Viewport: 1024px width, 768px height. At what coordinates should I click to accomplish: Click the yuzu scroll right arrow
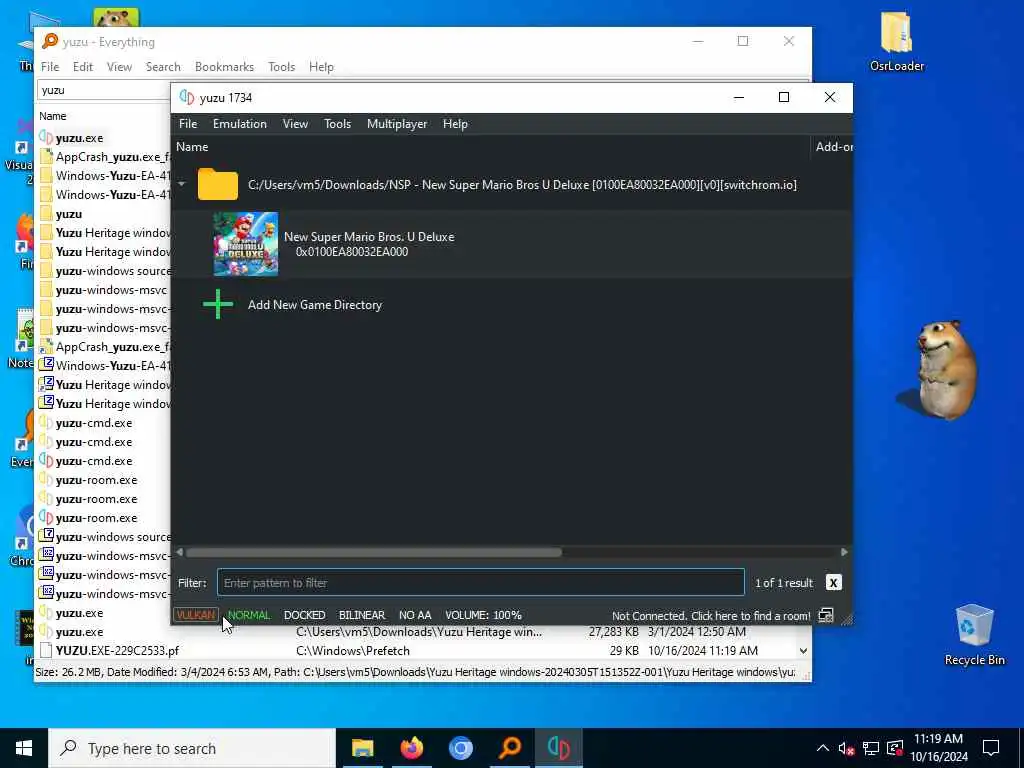click(844, 552)
